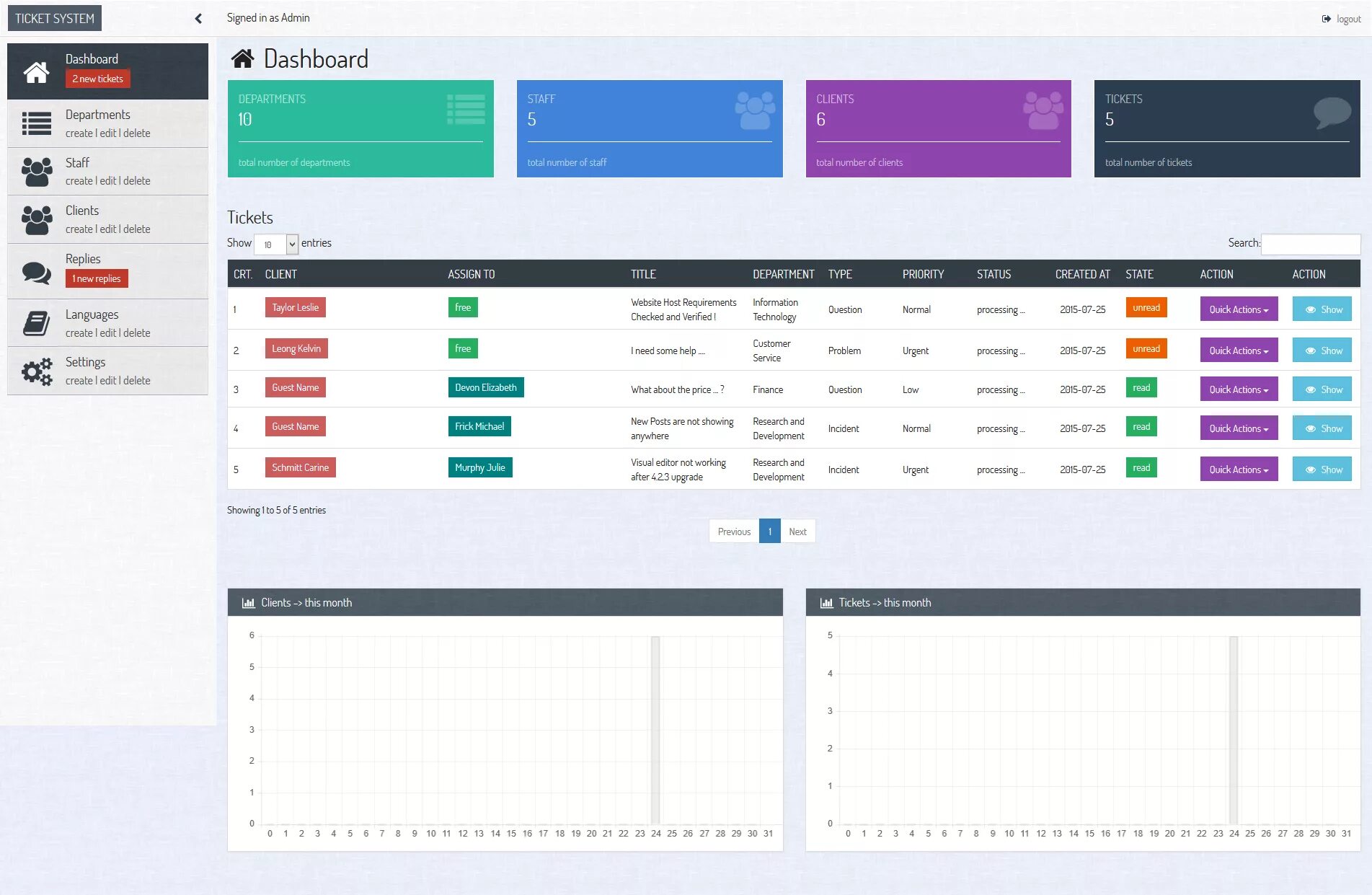Click the people icon on Staff card

click(x=755, y=110)
